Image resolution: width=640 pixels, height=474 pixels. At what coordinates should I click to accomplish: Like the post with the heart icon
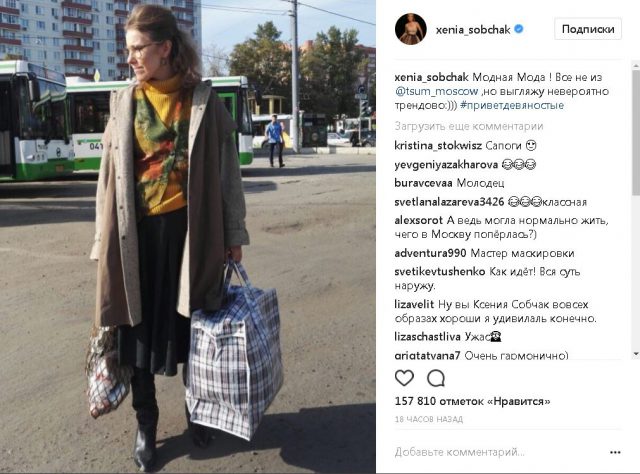(x=404, y=378)
